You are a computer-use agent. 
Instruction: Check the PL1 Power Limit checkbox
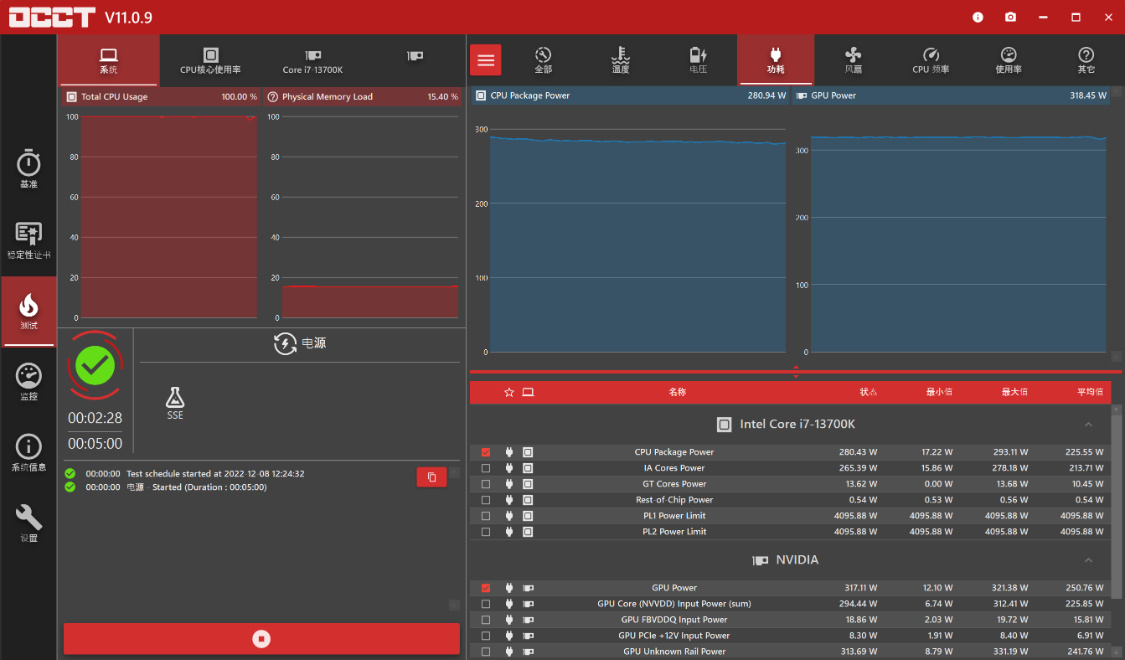point(486,516)
